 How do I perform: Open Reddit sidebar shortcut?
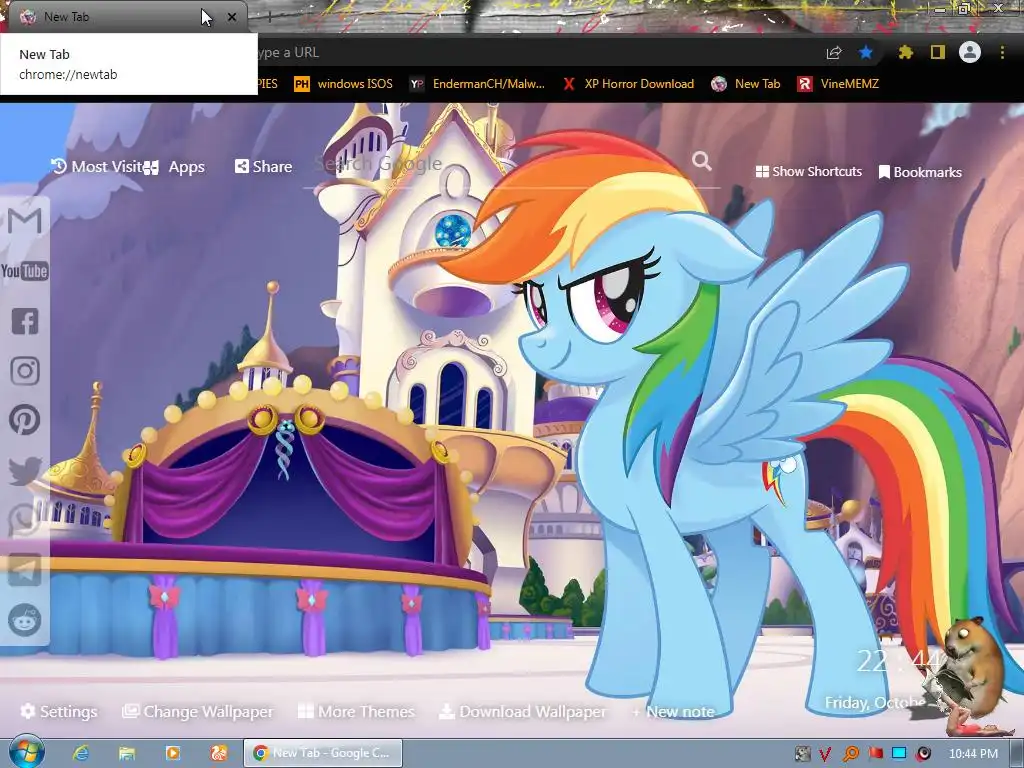[x=25, y=620]
